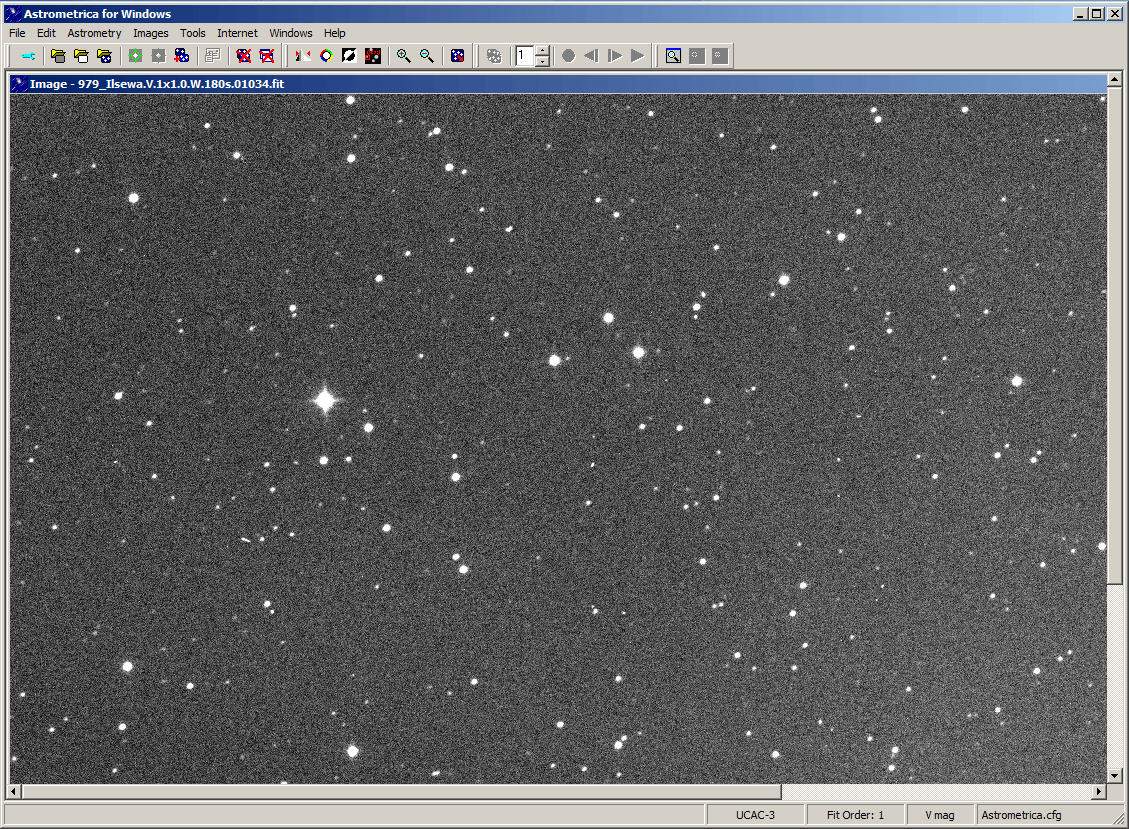This screenshot has height=829, width=1129.
Task: Cancel reduction using the red X star icon
Action: pyautogui.click(x=245, y=55)
